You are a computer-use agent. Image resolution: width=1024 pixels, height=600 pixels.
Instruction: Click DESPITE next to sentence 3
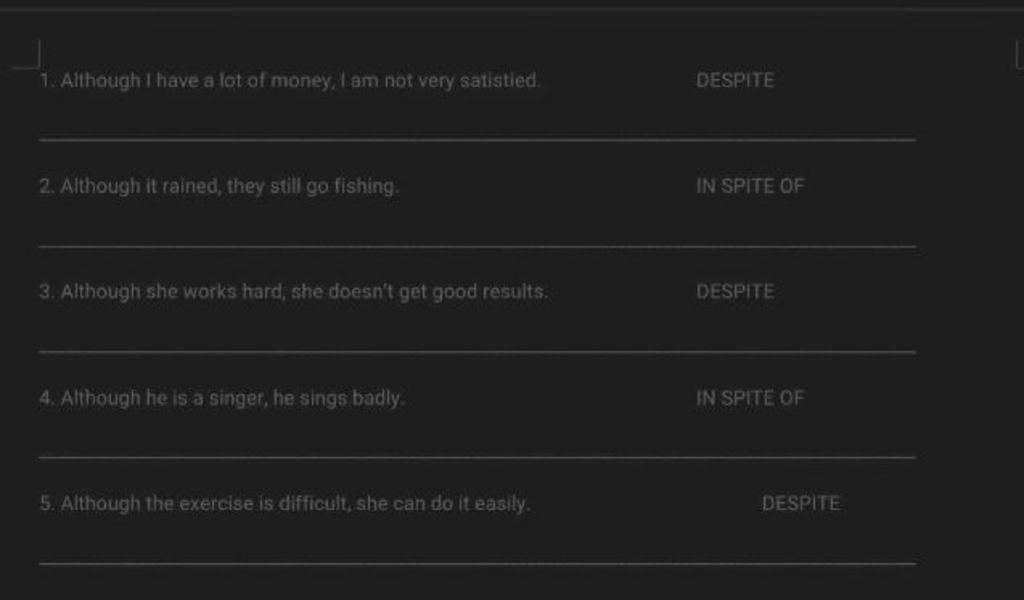pos(735,291)
